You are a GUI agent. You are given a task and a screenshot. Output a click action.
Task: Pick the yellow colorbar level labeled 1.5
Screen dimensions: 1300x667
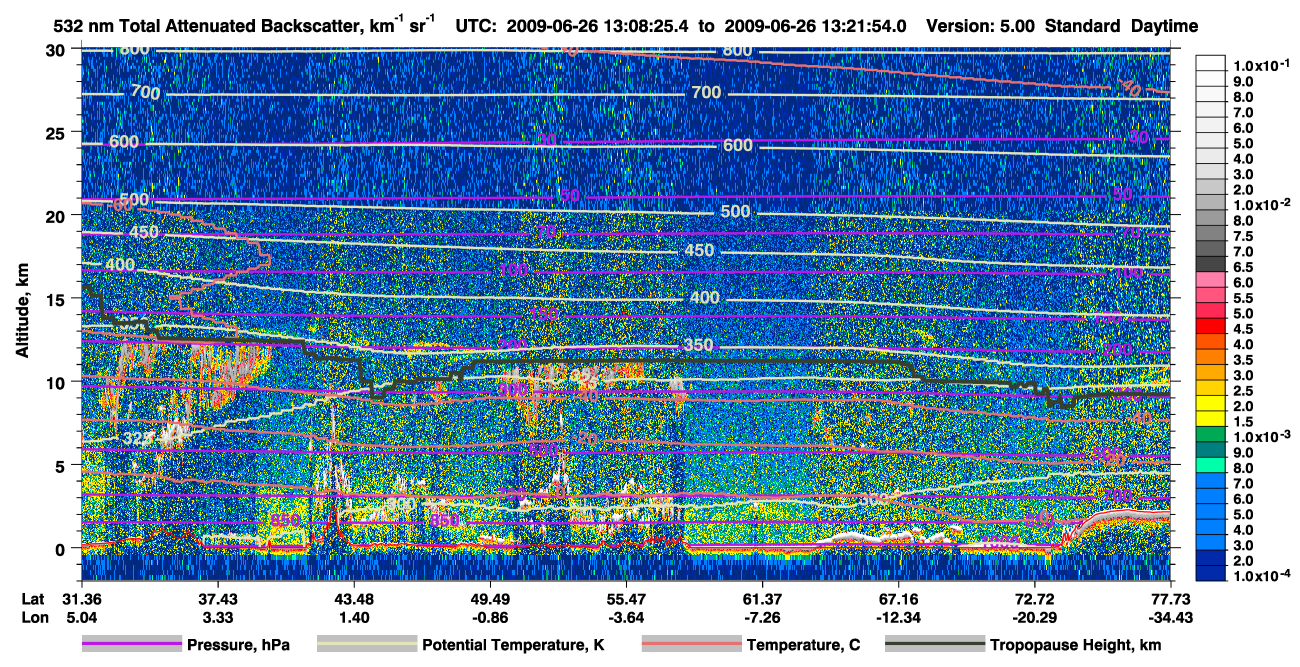(1211, 419)
